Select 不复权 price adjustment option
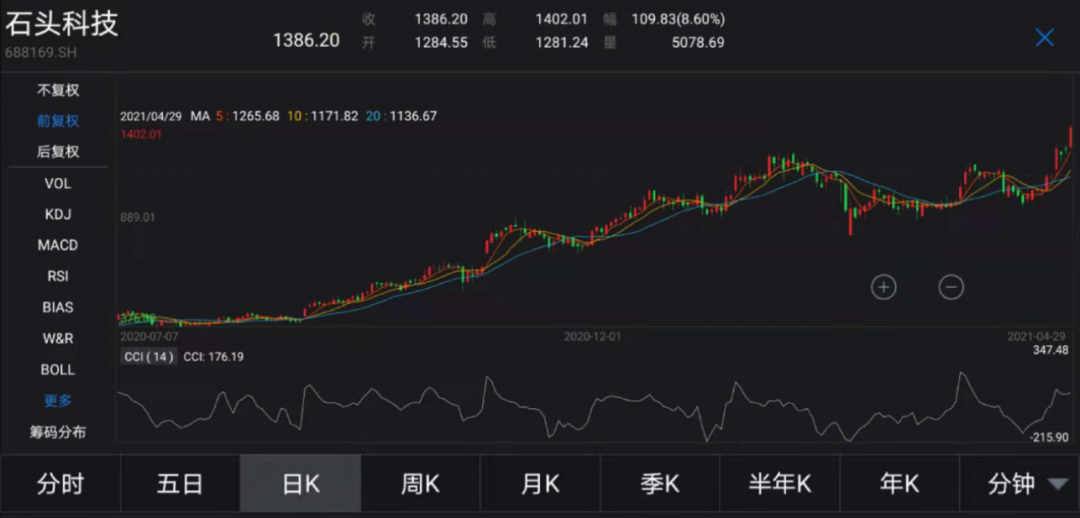1080x518 pixels. coord(58,90)
